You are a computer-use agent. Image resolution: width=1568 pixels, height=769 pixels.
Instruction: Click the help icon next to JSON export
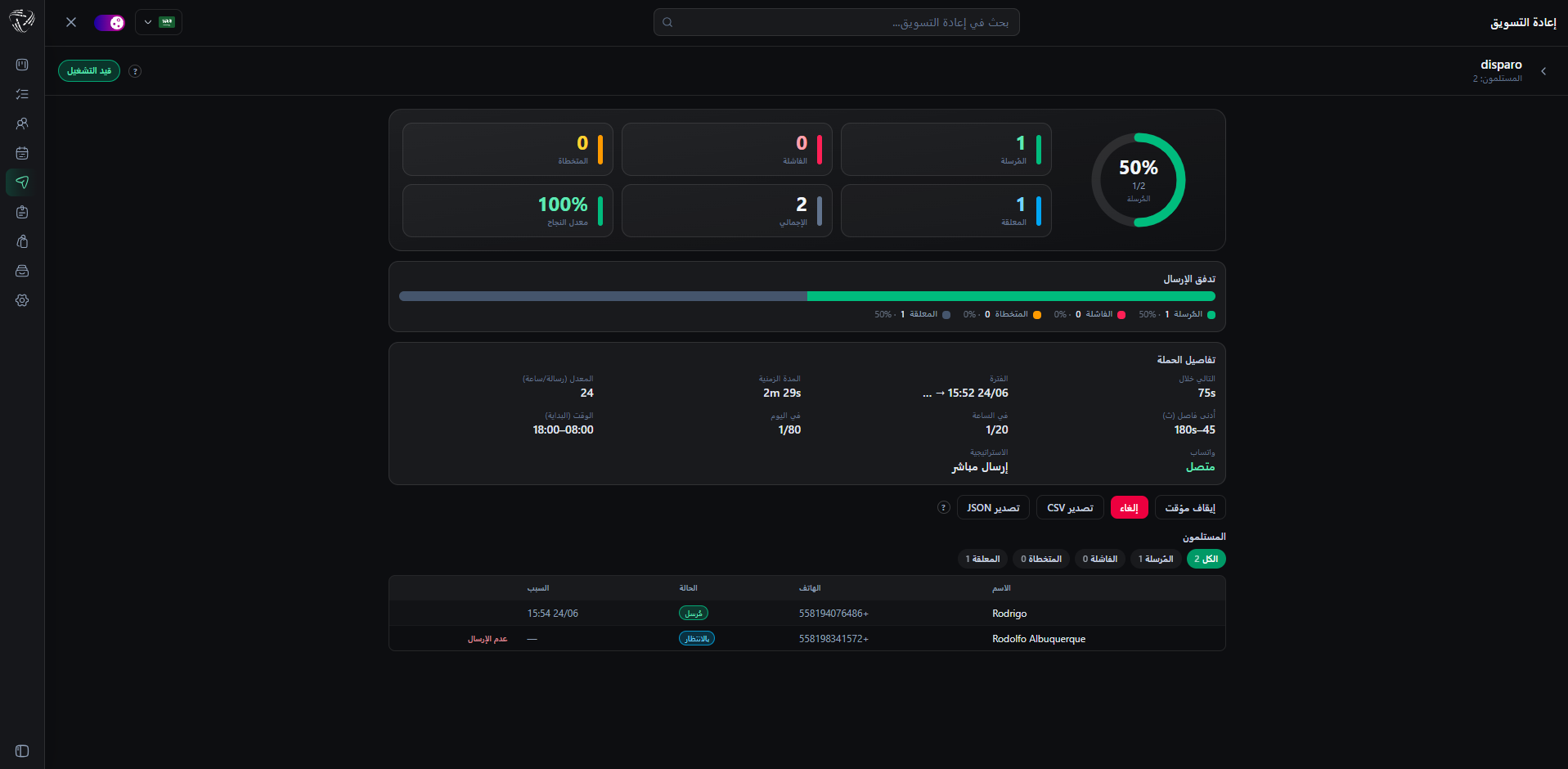tap(943, 507)
